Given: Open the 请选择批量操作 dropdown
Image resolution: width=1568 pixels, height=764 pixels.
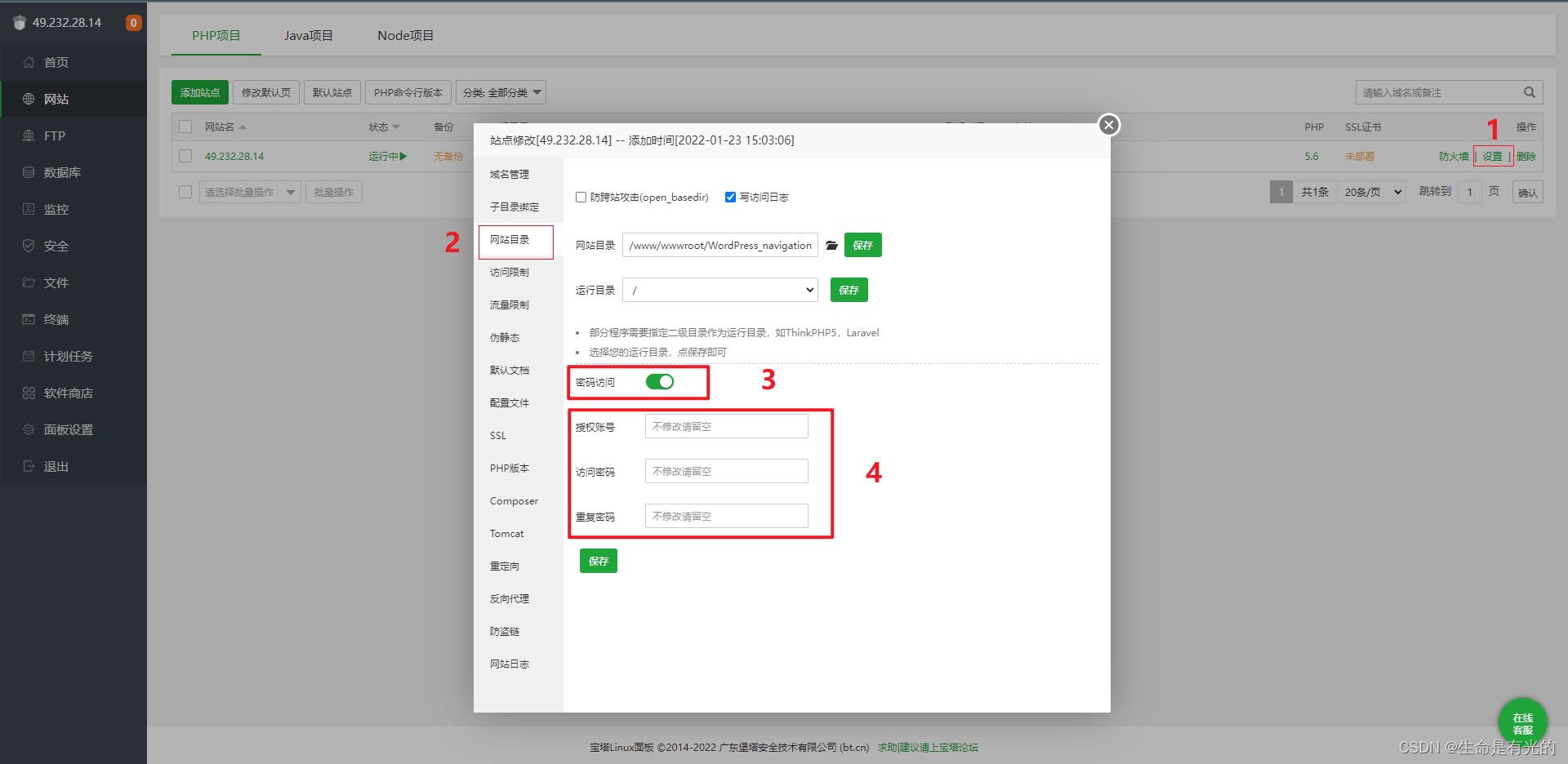Looking at the screenshot, I should tap(250, 192).
